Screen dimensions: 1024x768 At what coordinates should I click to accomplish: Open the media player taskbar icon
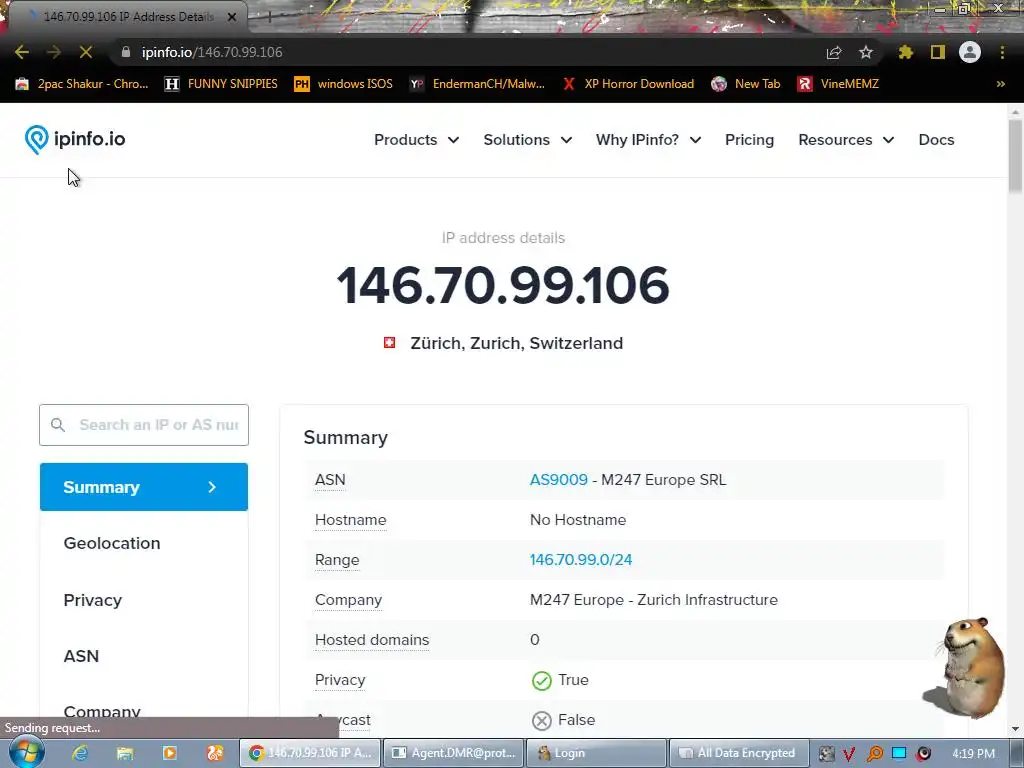170,753
